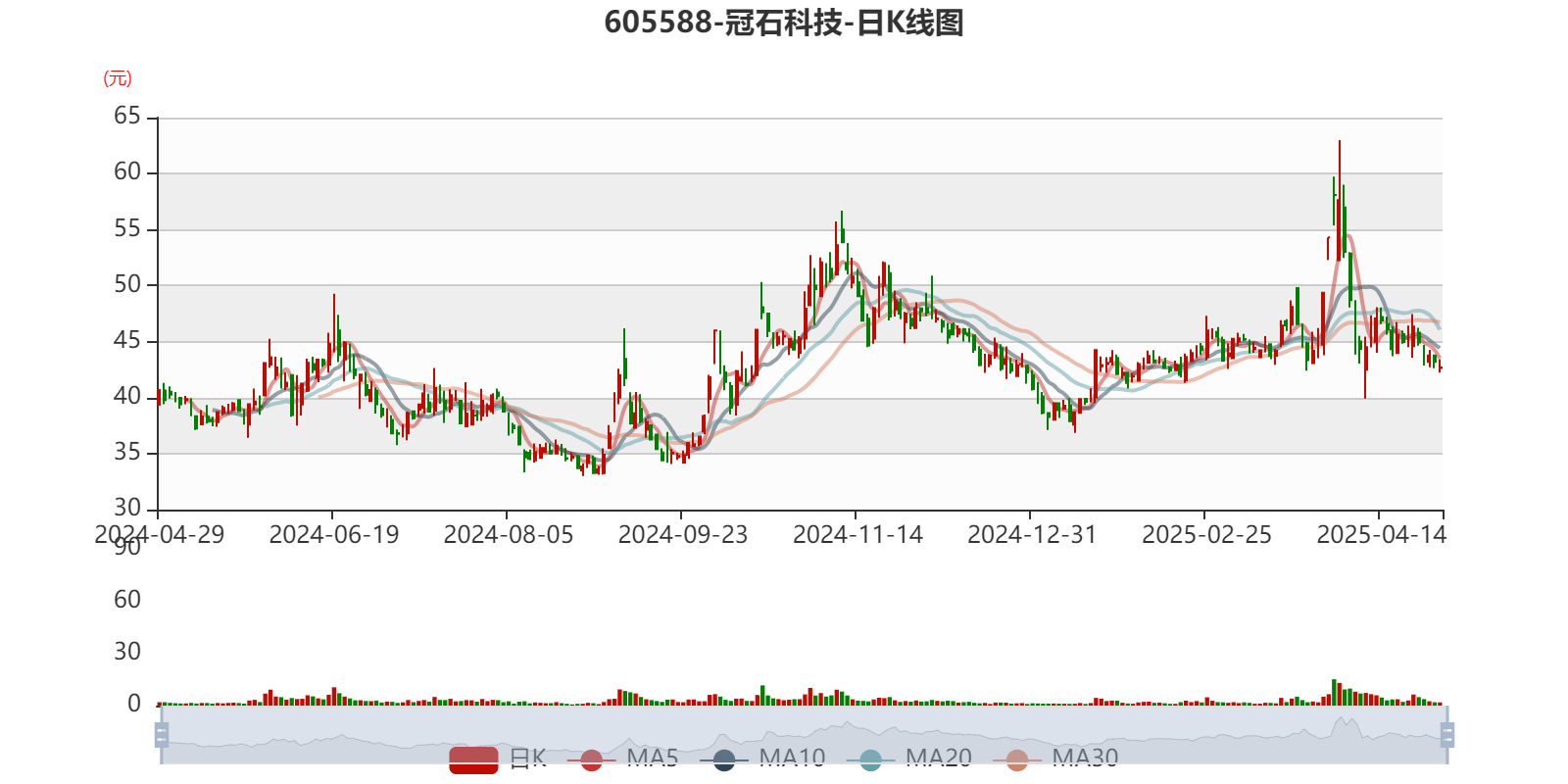Click the 35 price axis label
1568x784 pixels.
(127, 453)
